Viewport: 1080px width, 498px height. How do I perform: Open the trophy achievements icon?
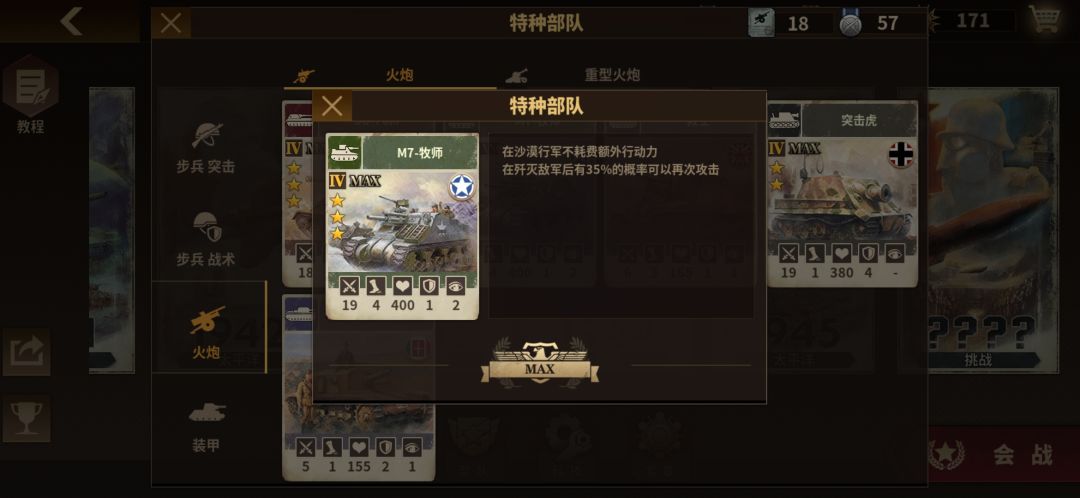26,418
